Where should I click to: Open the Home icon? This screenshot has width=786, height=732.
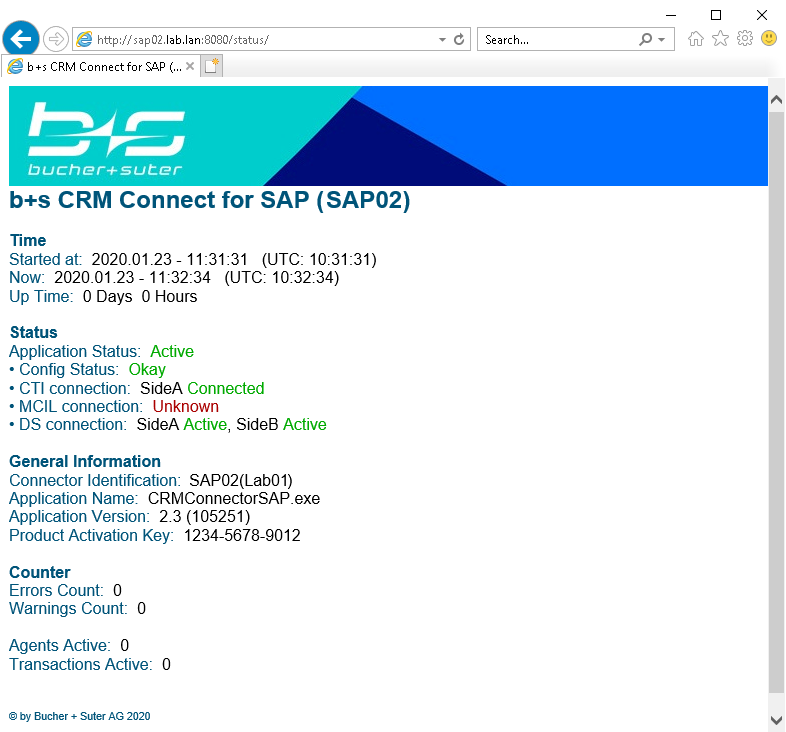(x=696, y=39)
